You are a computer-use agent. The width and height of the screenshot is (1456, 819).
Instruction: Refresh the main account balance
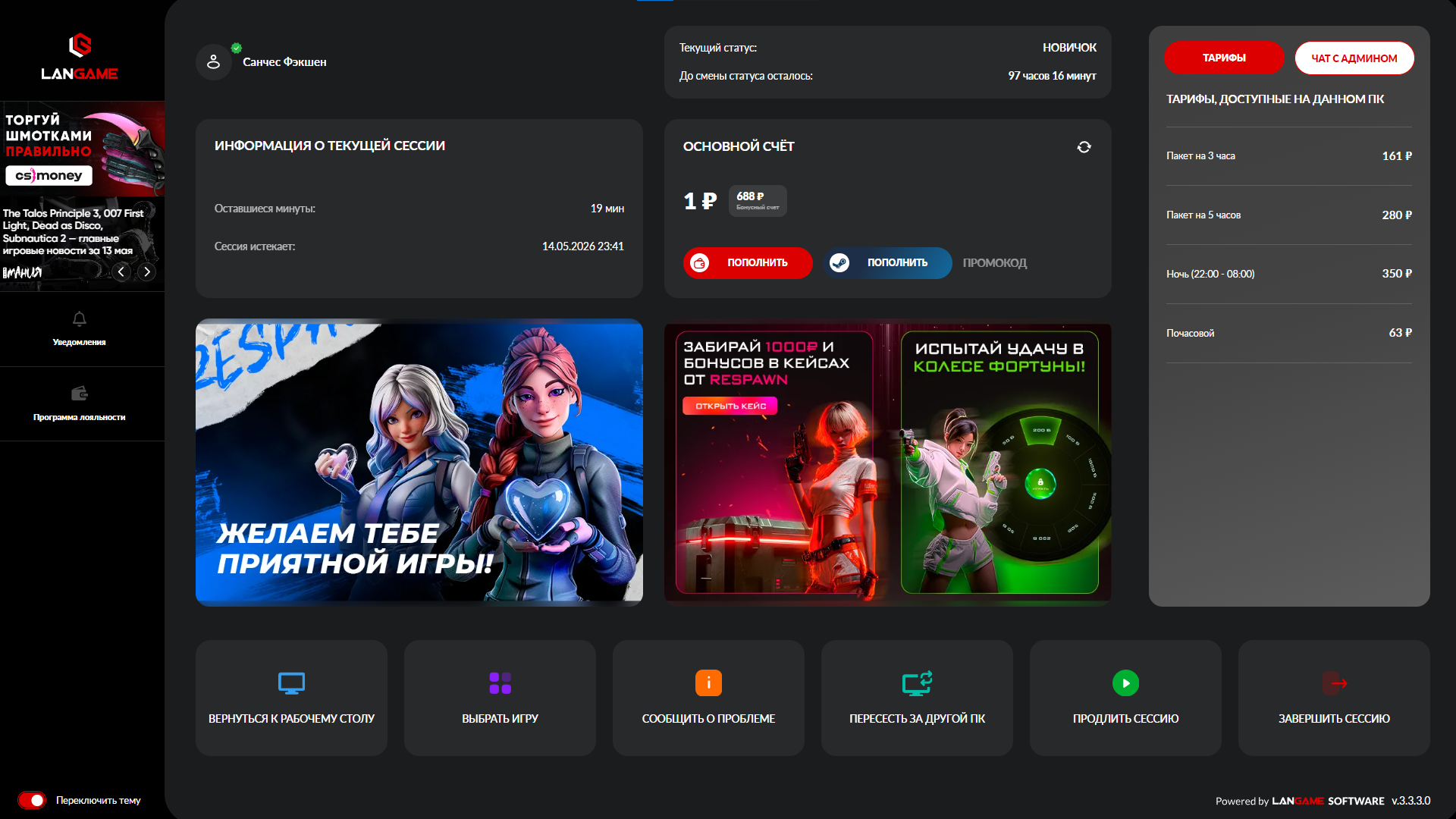(x=1084, y=147)
